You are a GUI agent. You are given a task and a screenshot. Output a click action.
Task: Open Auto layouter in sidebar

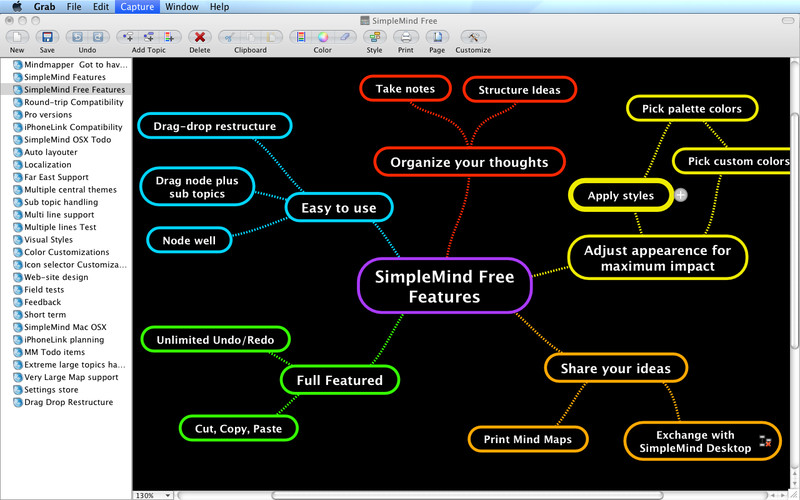[x=51, y=152]
